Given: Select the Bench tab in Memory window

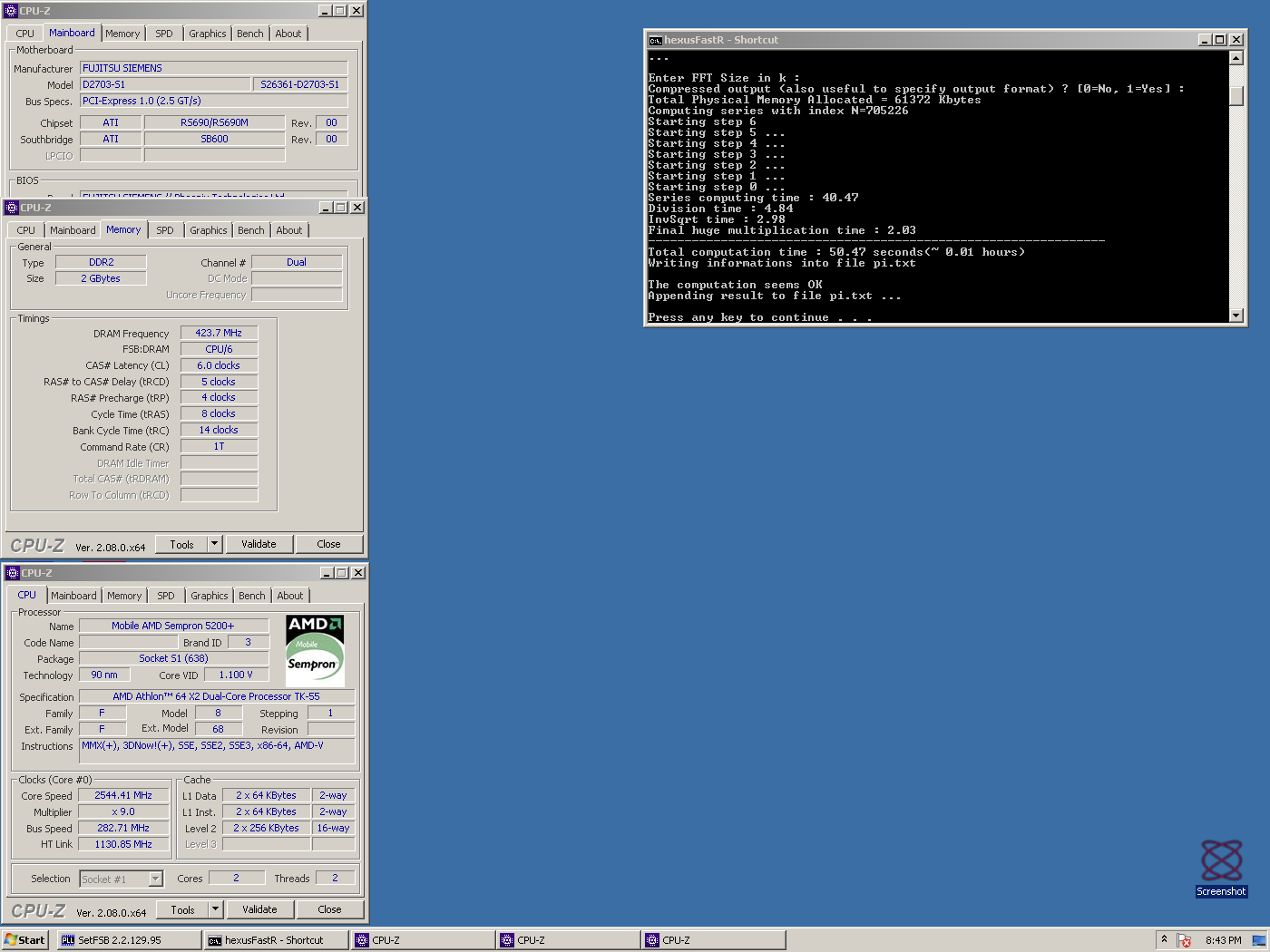Looking at the screenshot, I should tap(251, 230).
